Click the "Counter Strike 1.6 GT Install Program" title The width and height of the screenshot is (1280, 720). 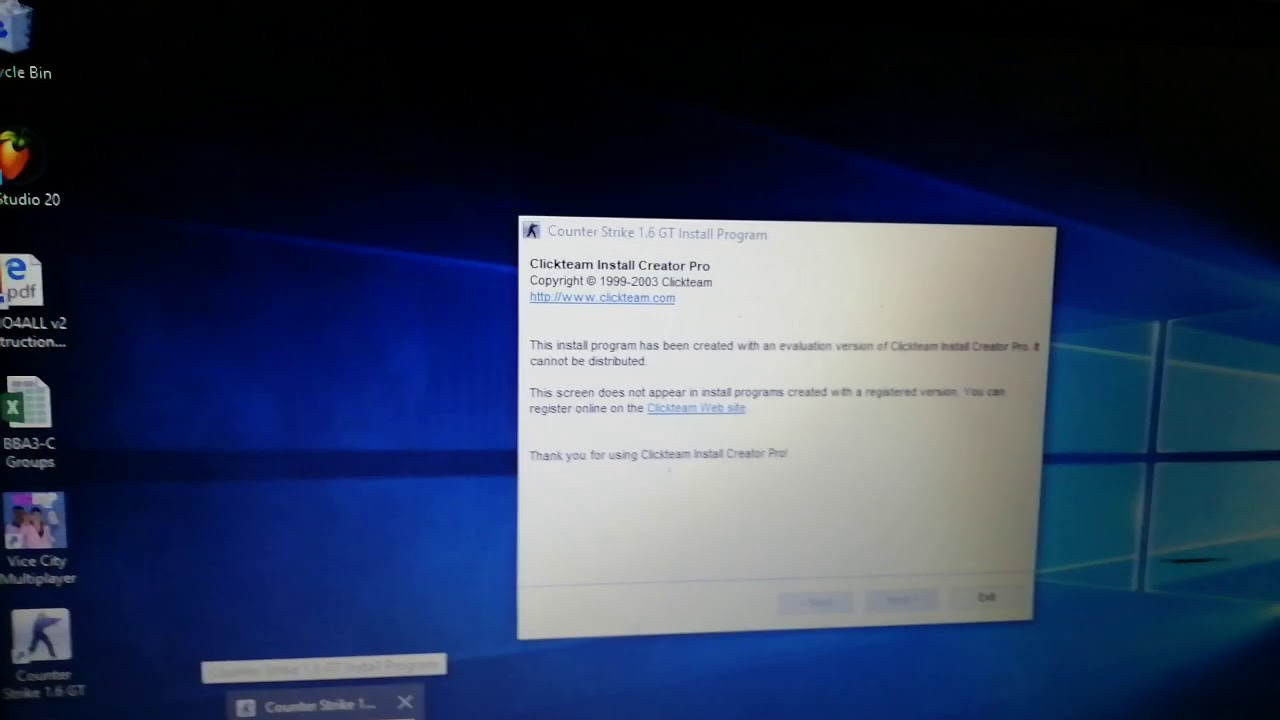657,233
